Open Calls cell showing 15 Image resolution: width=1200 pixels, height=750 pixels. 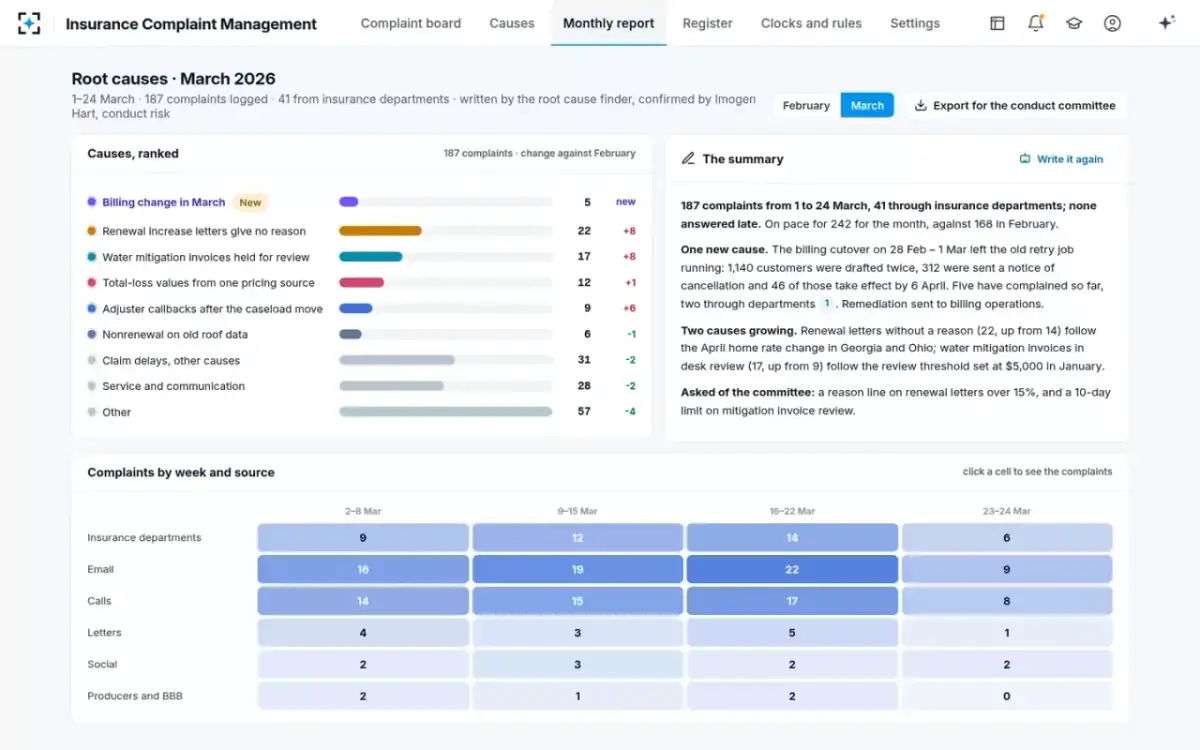[577, 601]
